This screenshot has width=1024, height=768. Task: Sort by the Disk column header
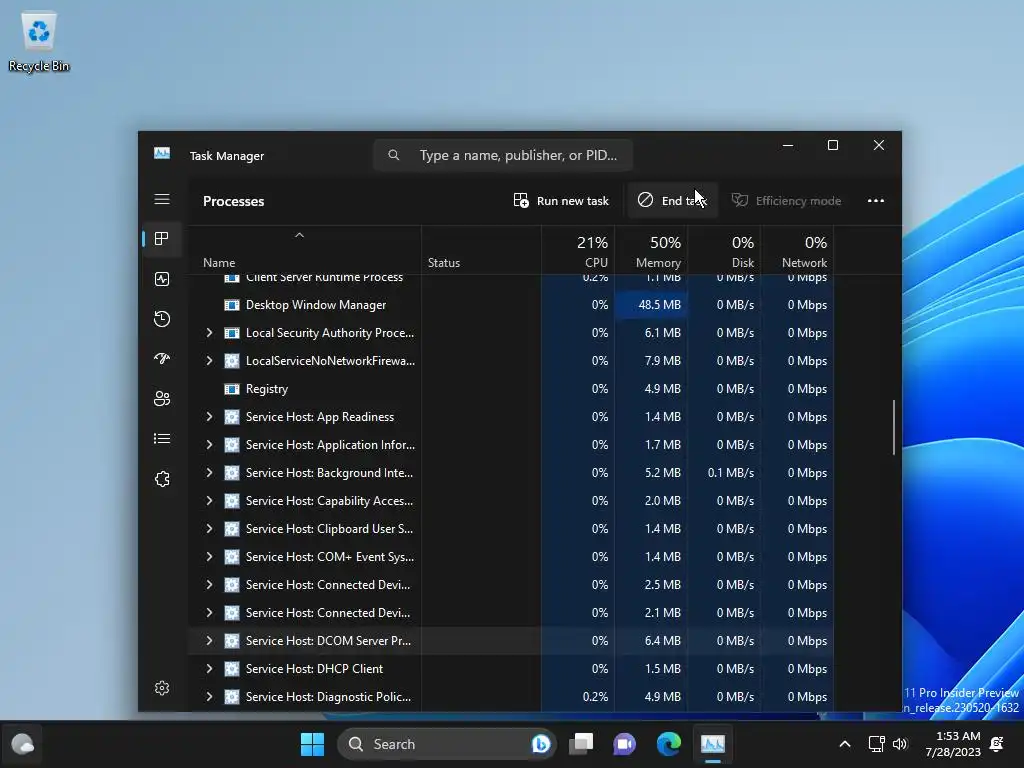coord(724,251)
